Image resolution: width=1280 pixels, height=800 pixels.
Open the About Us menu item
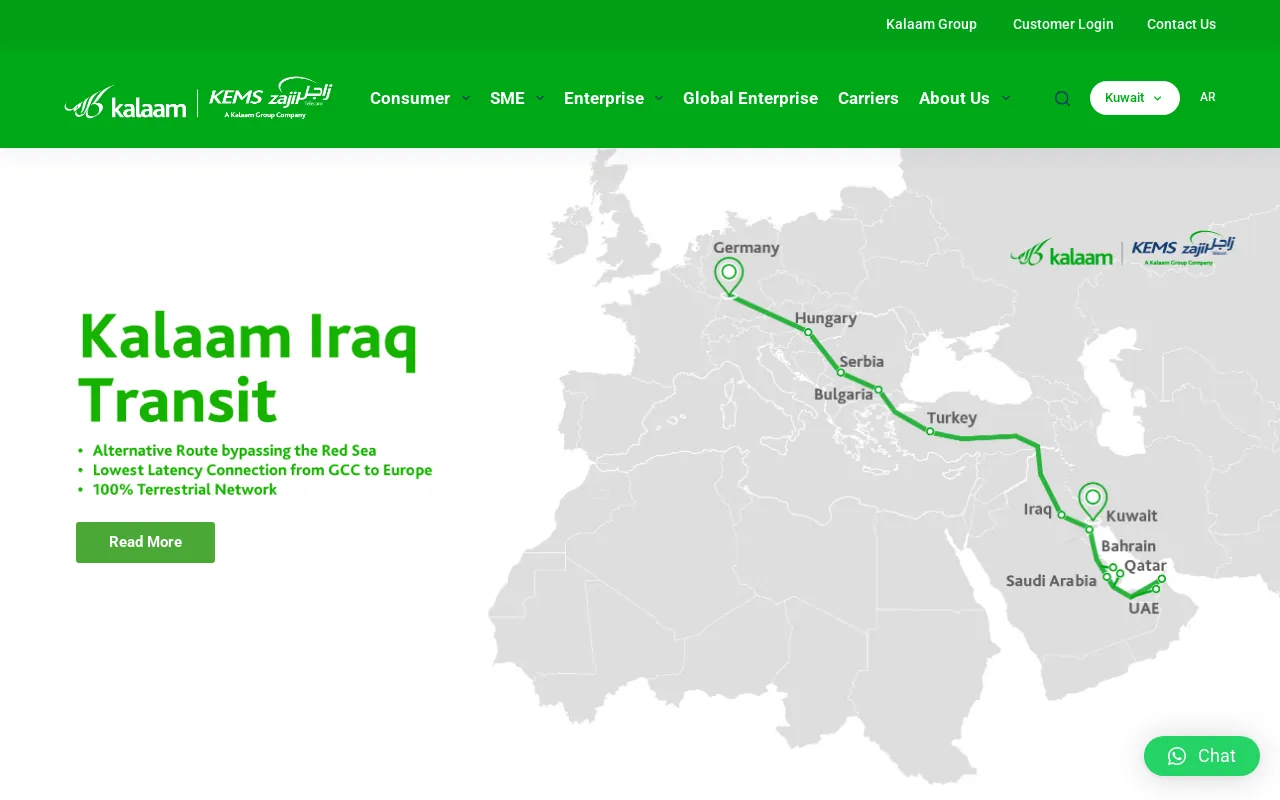click(x=954, y=98)
